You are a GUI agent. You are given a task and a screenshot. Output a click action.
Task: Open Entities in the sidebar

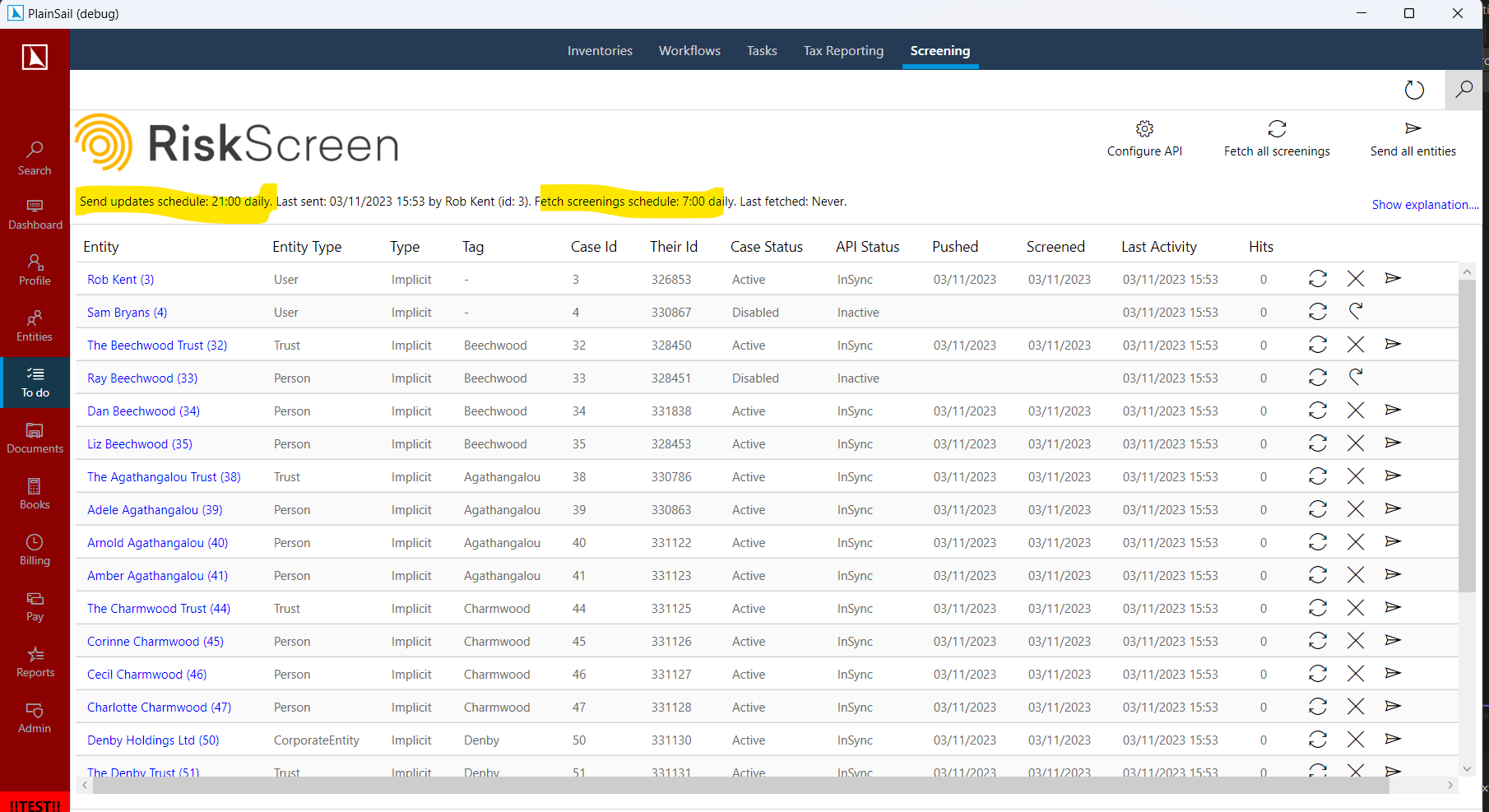tap(35, 326)
